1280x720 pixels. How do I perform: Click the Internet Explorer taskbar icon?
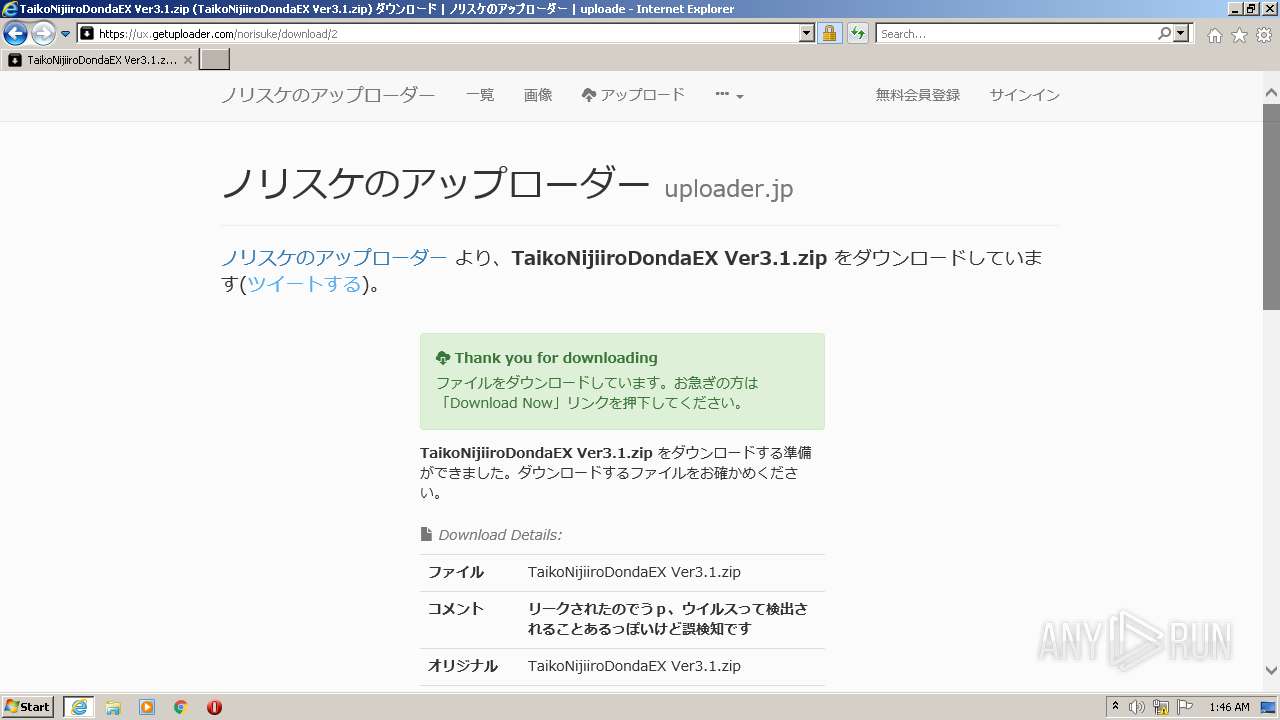[x=79, y=707]
